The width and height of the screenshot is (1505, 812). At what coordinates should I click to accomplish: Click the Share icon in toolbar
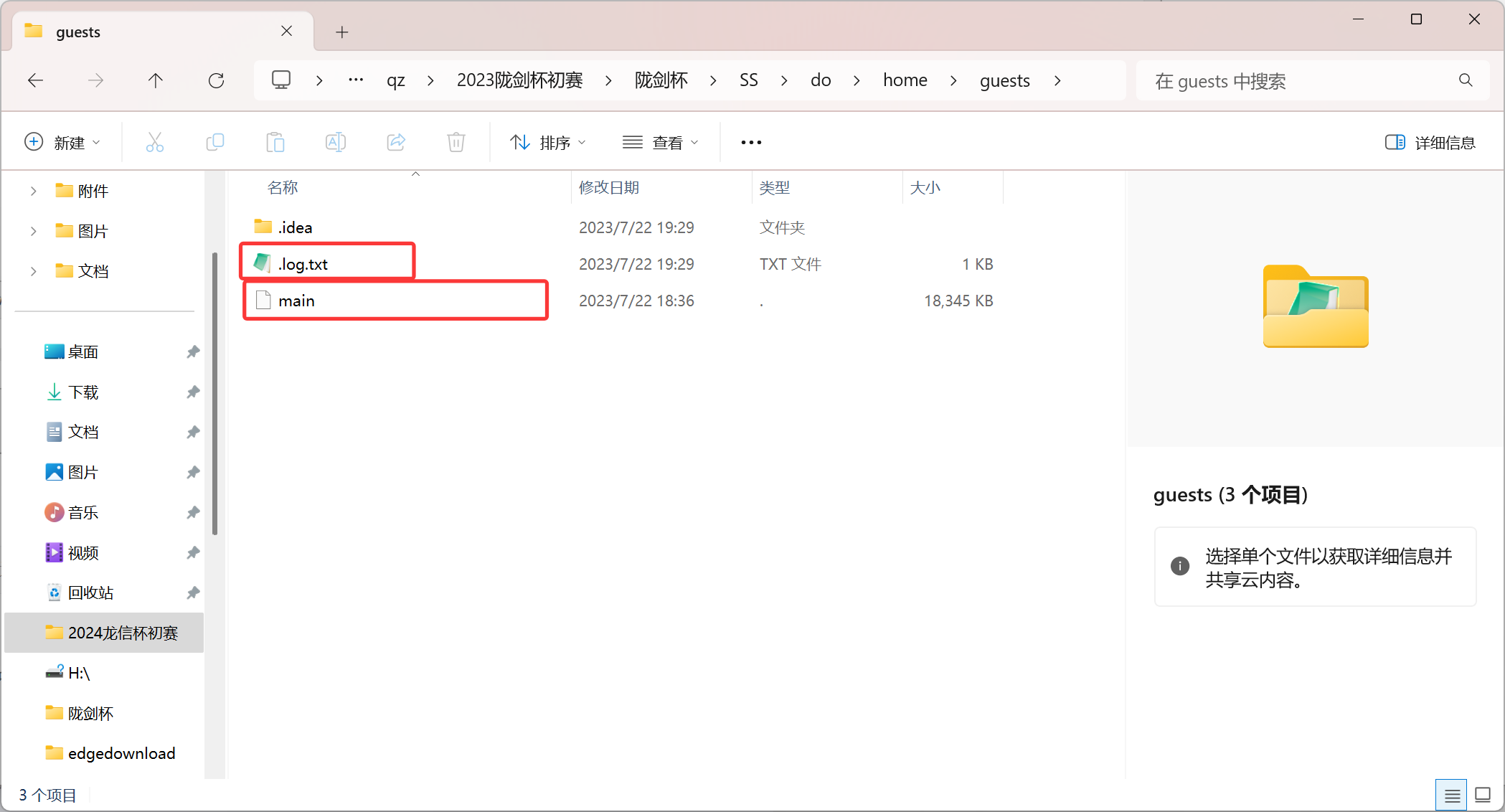coord(396,142)
